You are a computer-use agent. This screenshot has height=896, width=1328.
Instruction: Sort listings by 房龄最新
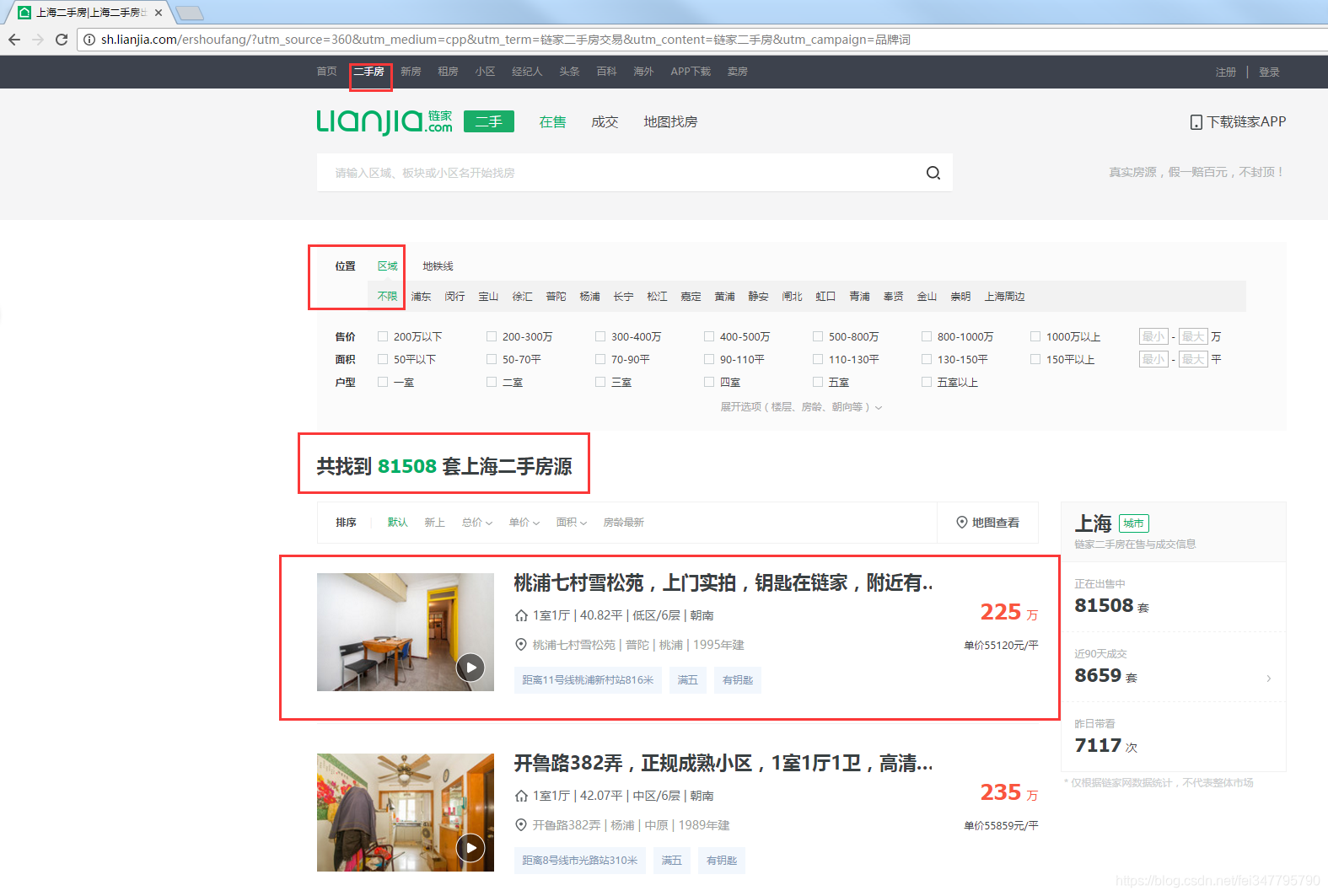pyautogui.click(x=623, y=523)
